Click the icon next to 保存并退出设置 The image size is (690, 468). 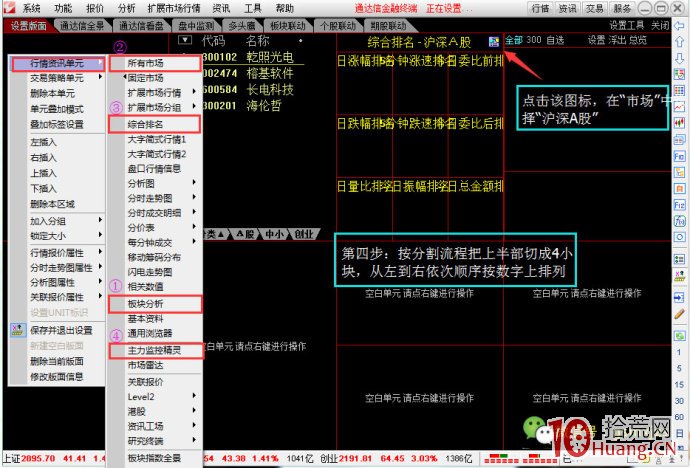click(x=18, y=330)
